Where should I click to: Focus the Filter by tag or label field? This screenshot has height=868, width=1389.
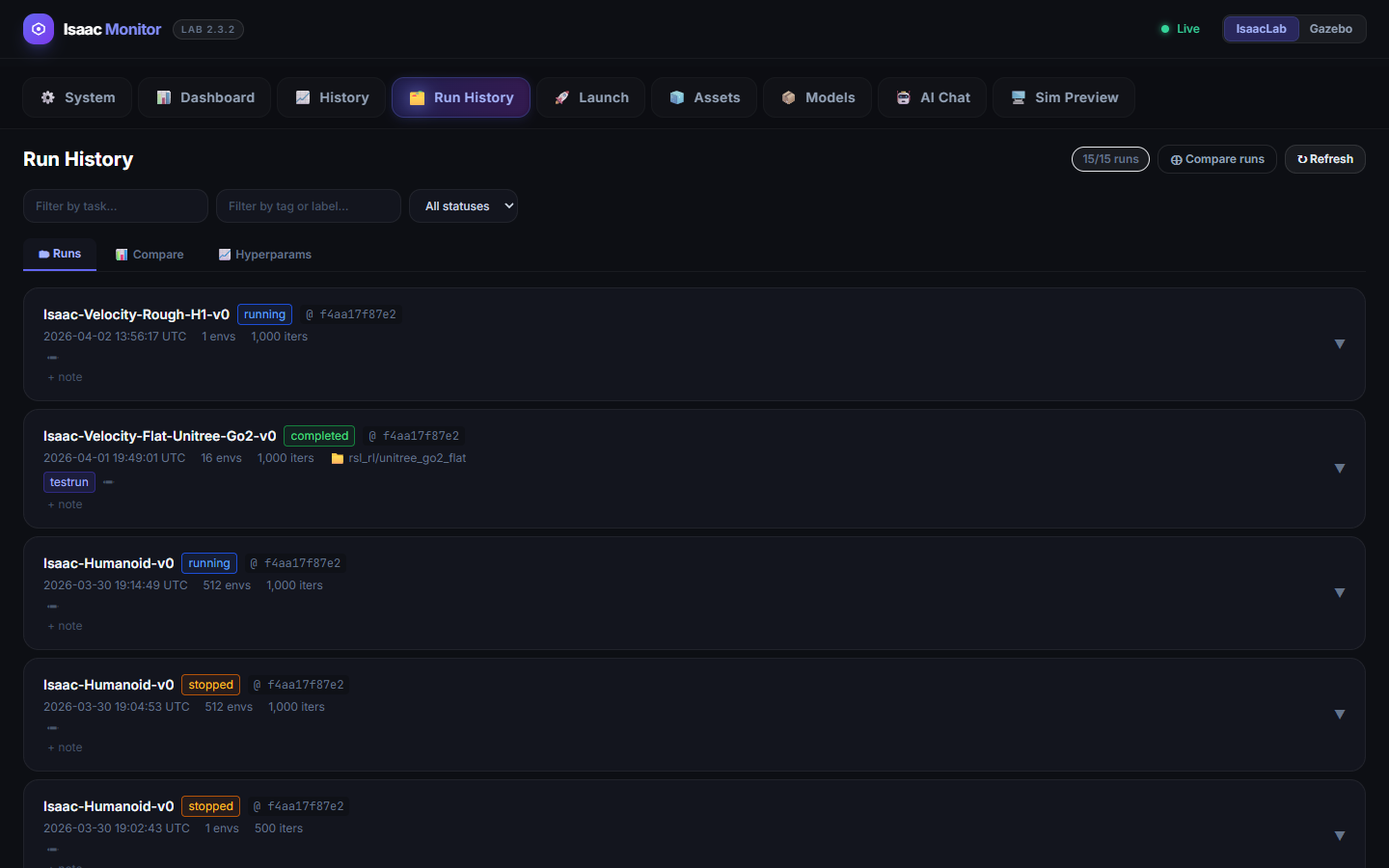[309, 206]
